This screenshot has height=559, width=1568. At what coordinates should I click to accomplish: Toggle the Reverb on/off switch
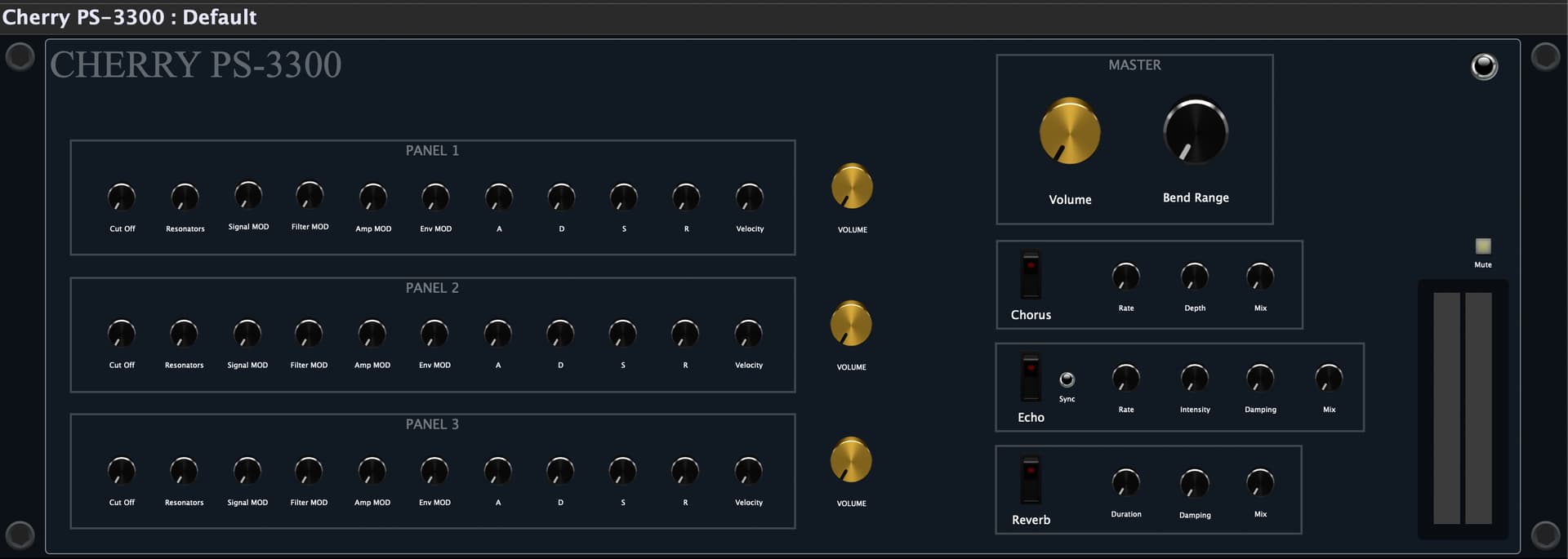pos(1031,480)
